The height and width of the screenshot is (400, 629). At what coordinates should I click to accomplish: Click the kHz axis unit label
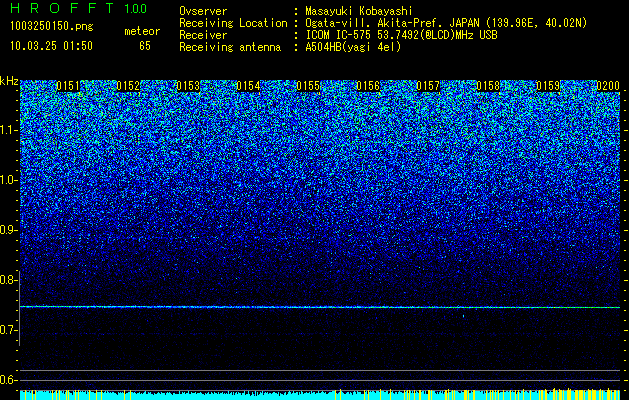coord(9,81)
